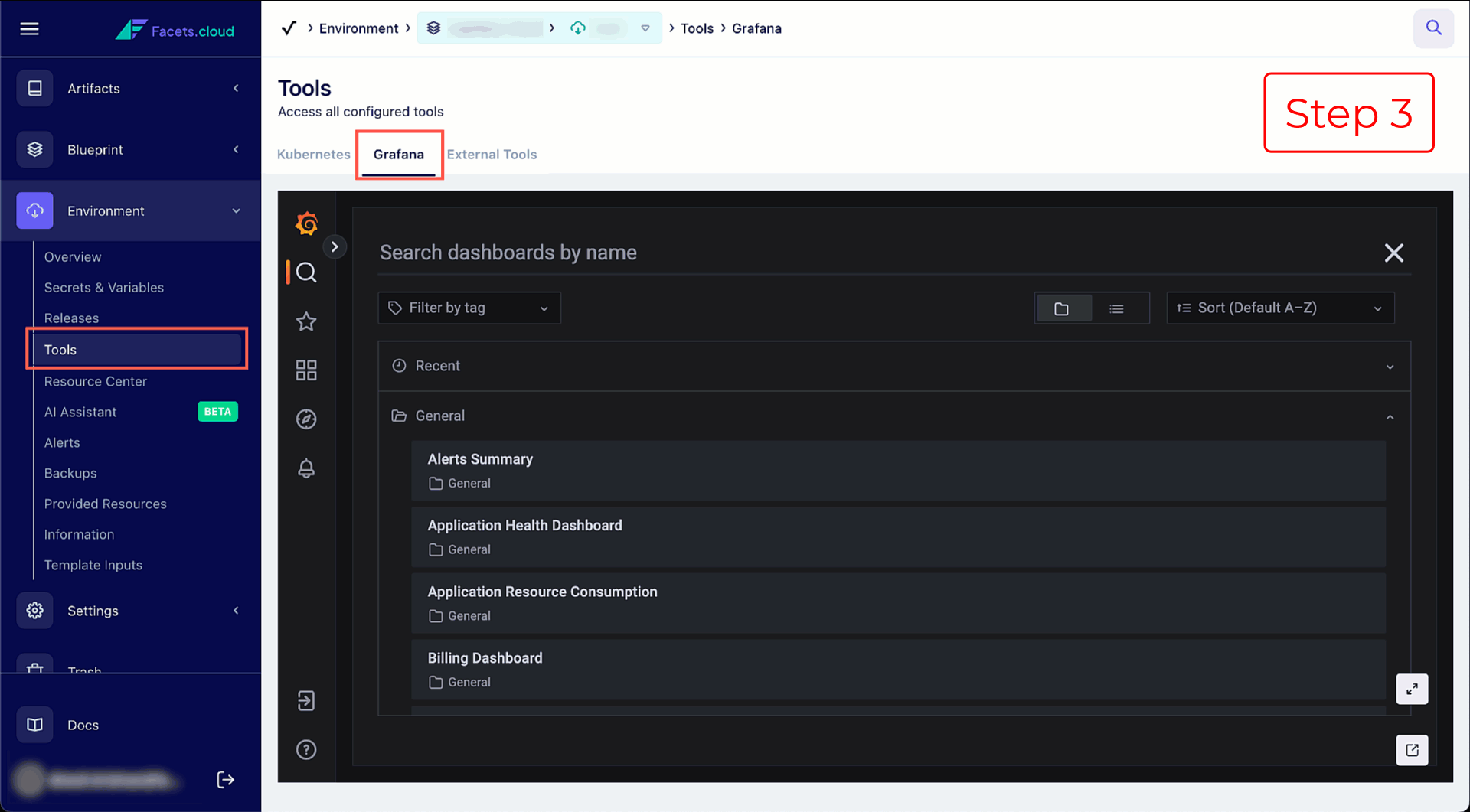Open the Artifacts section icon

[x=34, y=88]
